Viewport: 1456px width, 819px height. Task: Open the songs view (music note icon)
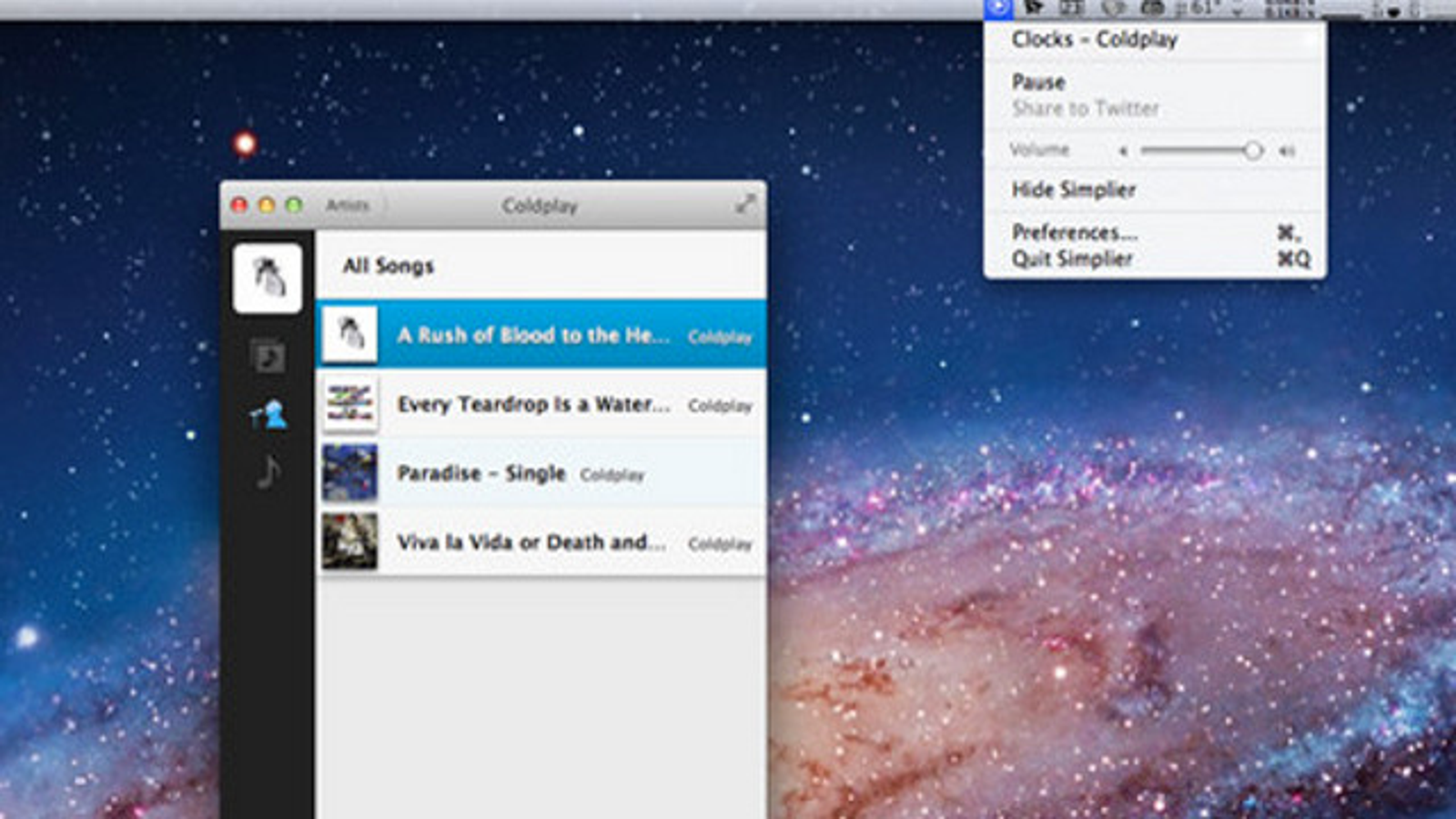pyautogui.click(x=268, y=471)
